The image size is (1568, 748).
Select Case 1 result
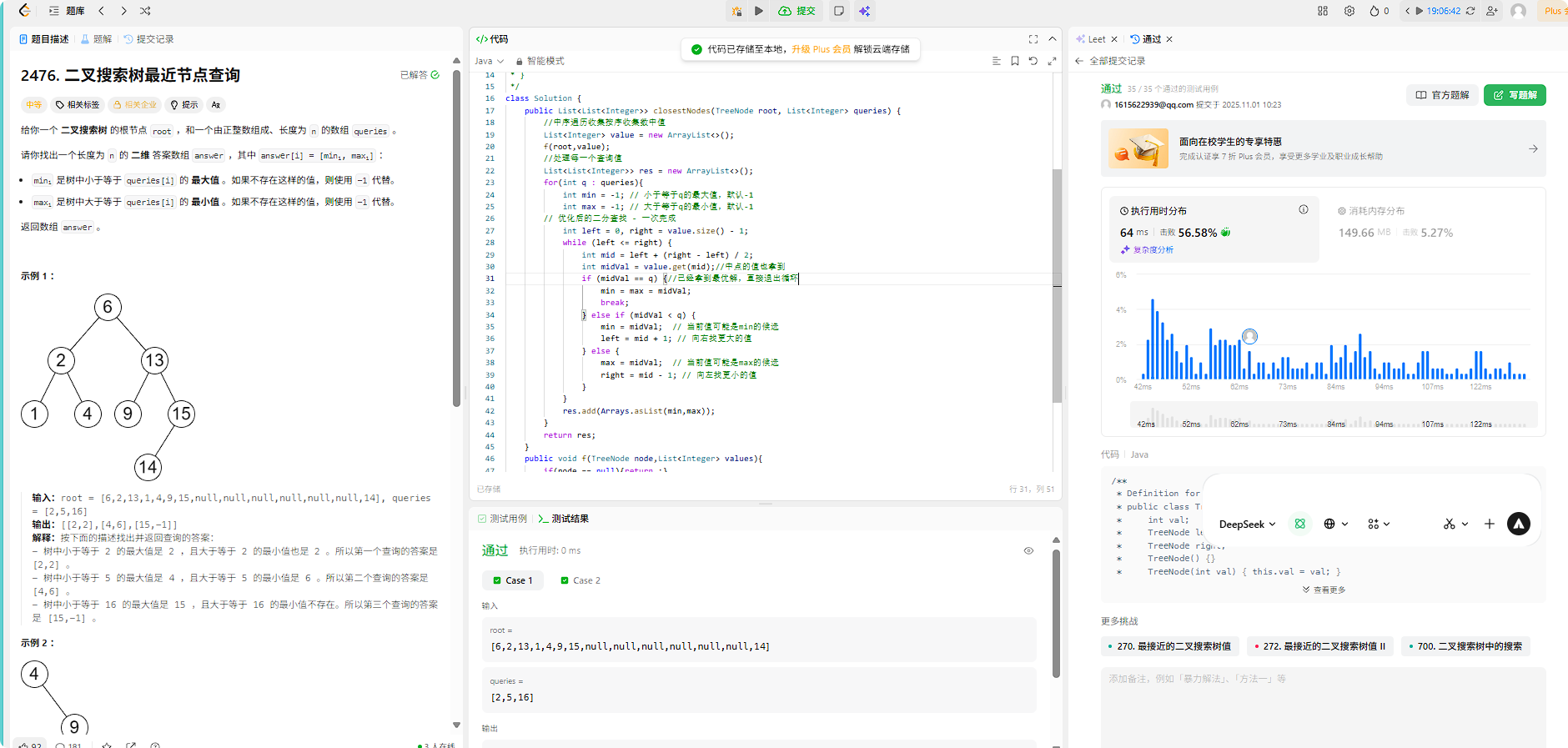512,580
